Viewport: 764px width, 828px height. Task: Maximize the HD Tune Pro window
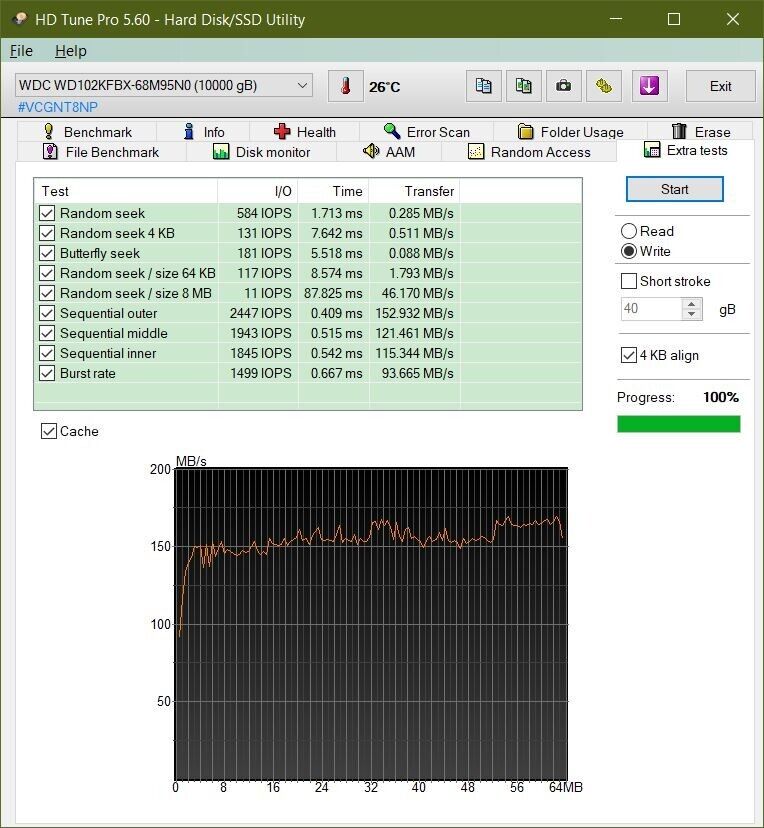tap(674, 19)
